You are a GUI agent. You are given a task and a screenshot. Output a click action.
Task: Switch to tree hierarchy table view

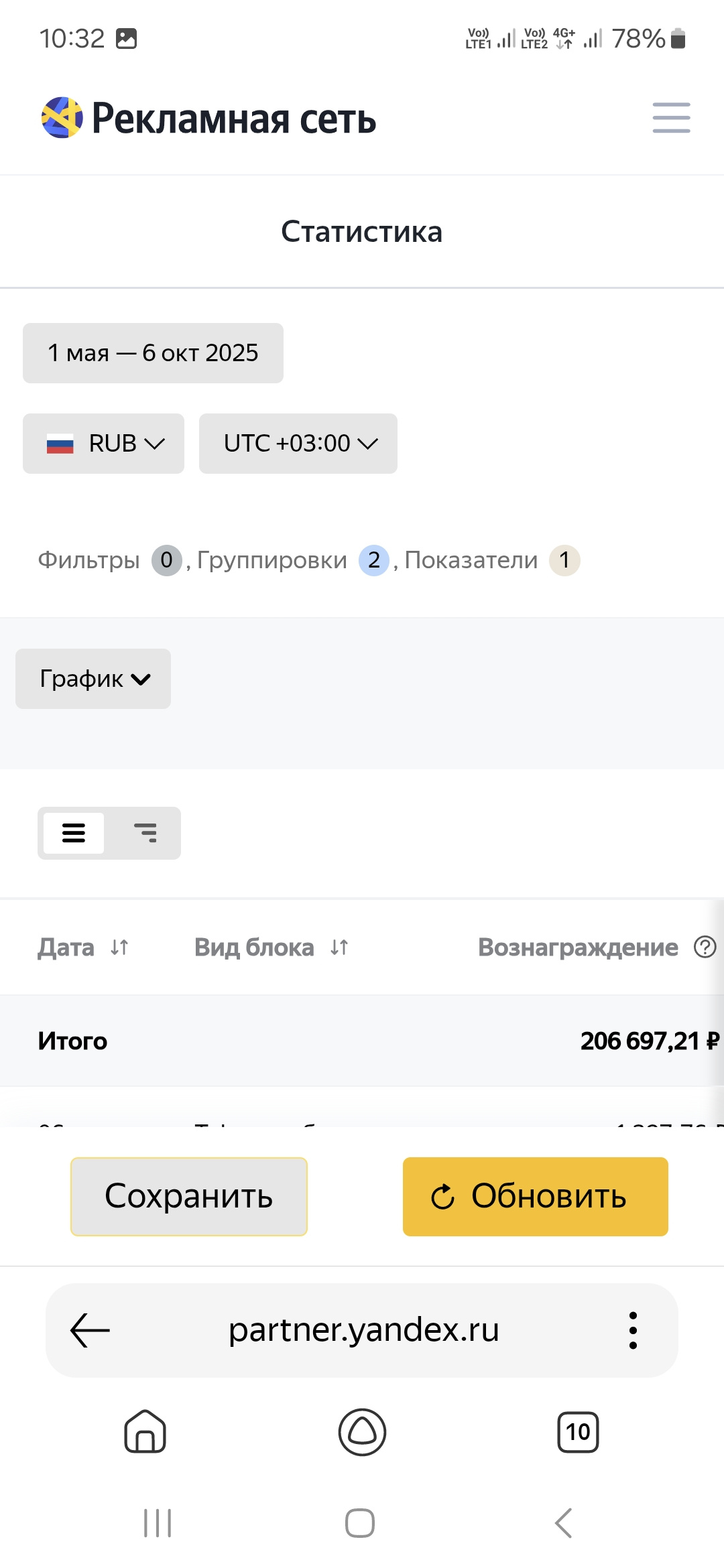(x=145, y=833)
